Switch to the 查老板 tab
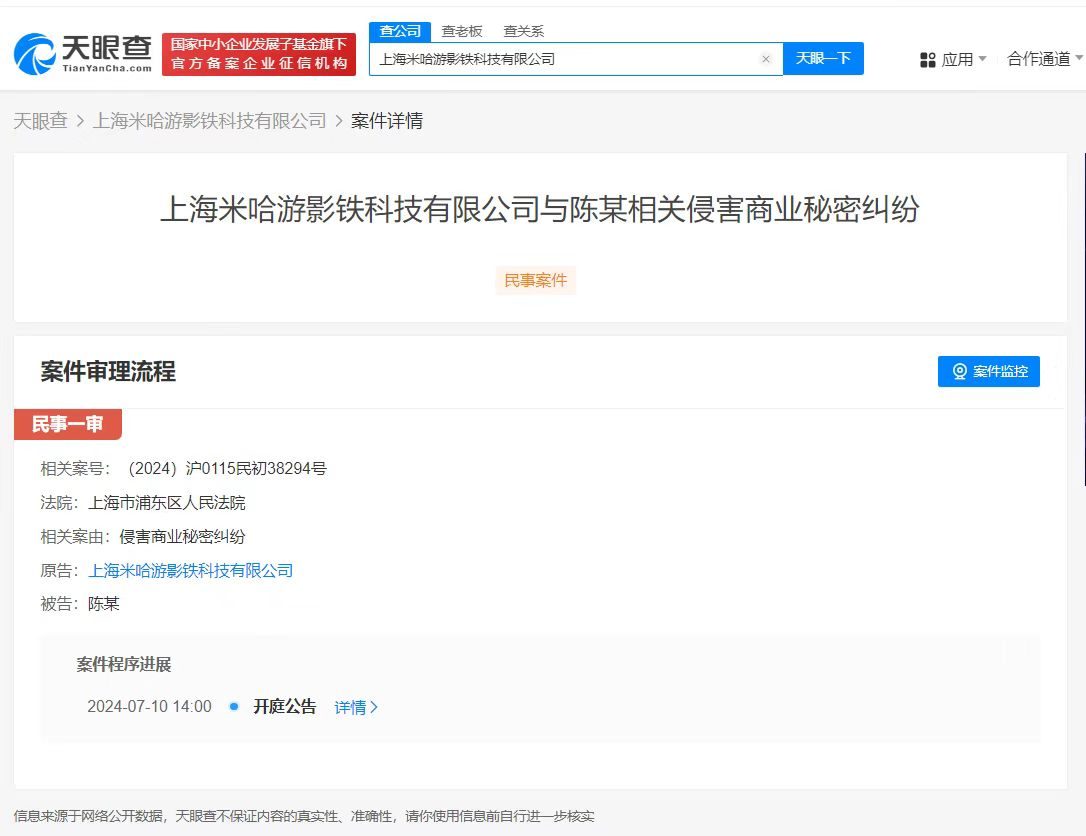 [x=461, y=31]
